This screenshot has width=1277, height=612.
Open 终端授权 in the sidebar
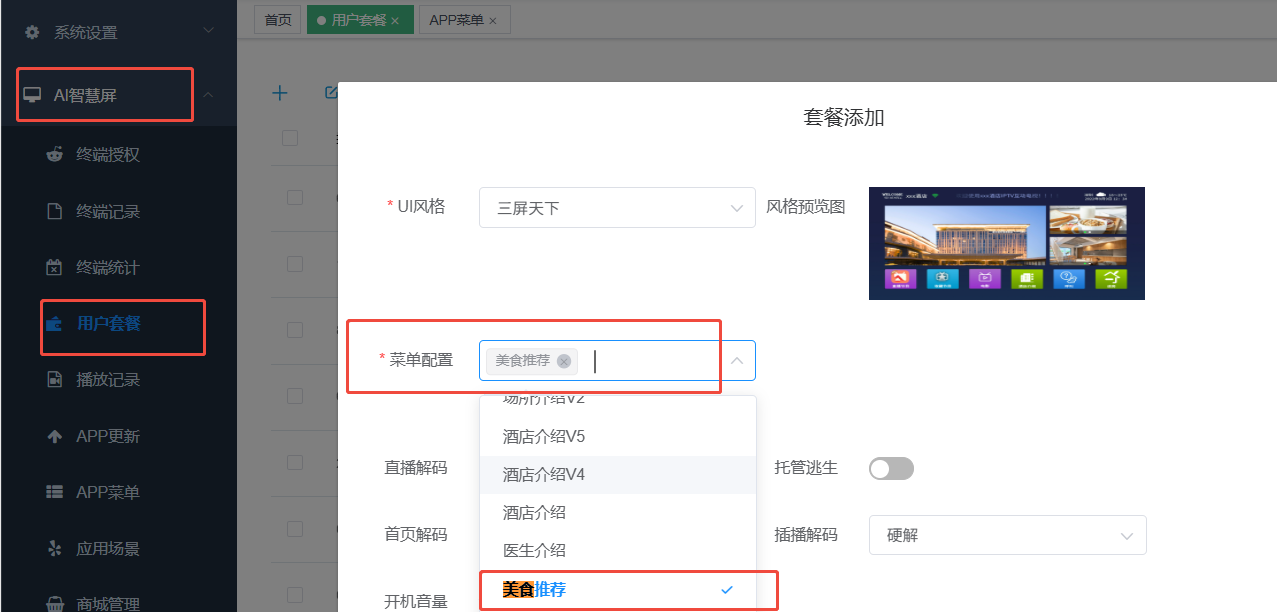pos(107,154)
